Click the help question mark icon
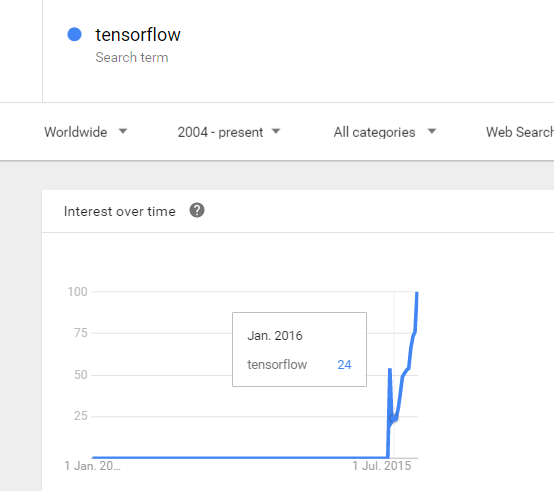The height and width of the screenshot is (491, 554). pyautogui.click(x=197, y=211)
